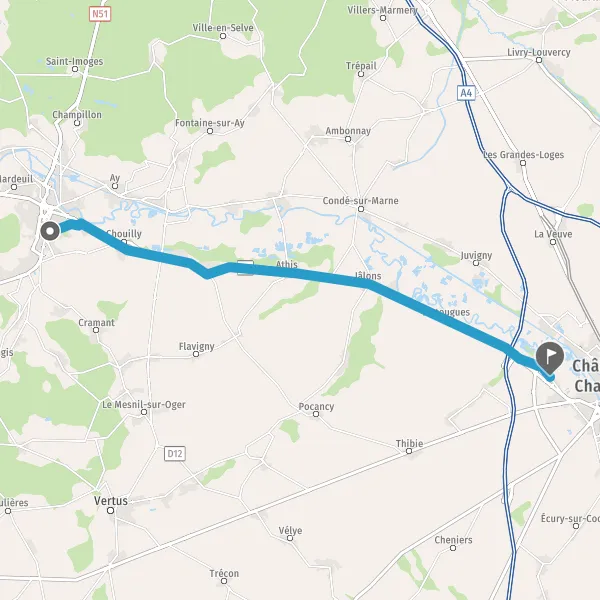The width and height of the screenshot is (600, 600).
Task: Select the Ambonnay village marker
Action: 348,139
